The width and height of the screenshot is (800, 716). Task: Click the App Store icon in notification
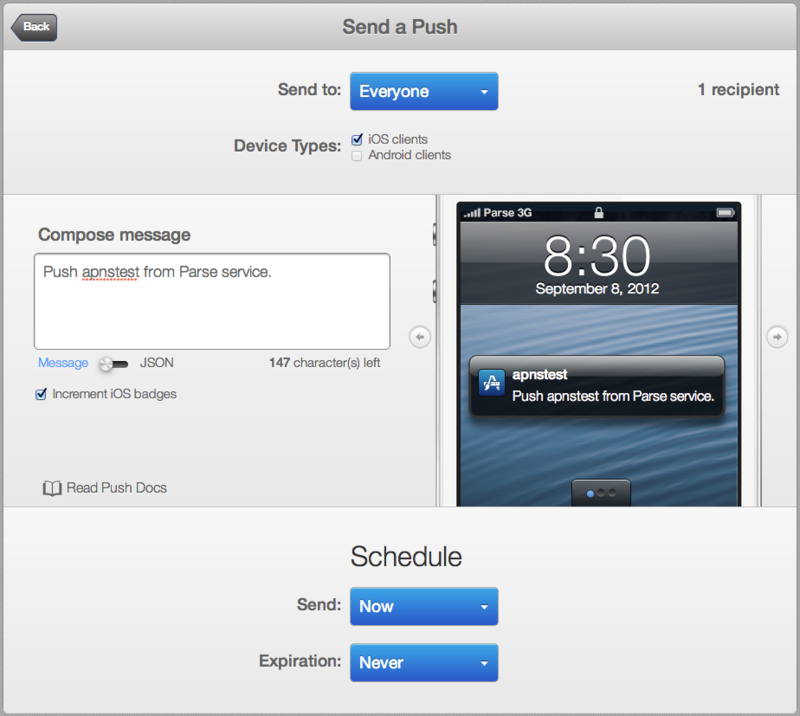(492, 383)
